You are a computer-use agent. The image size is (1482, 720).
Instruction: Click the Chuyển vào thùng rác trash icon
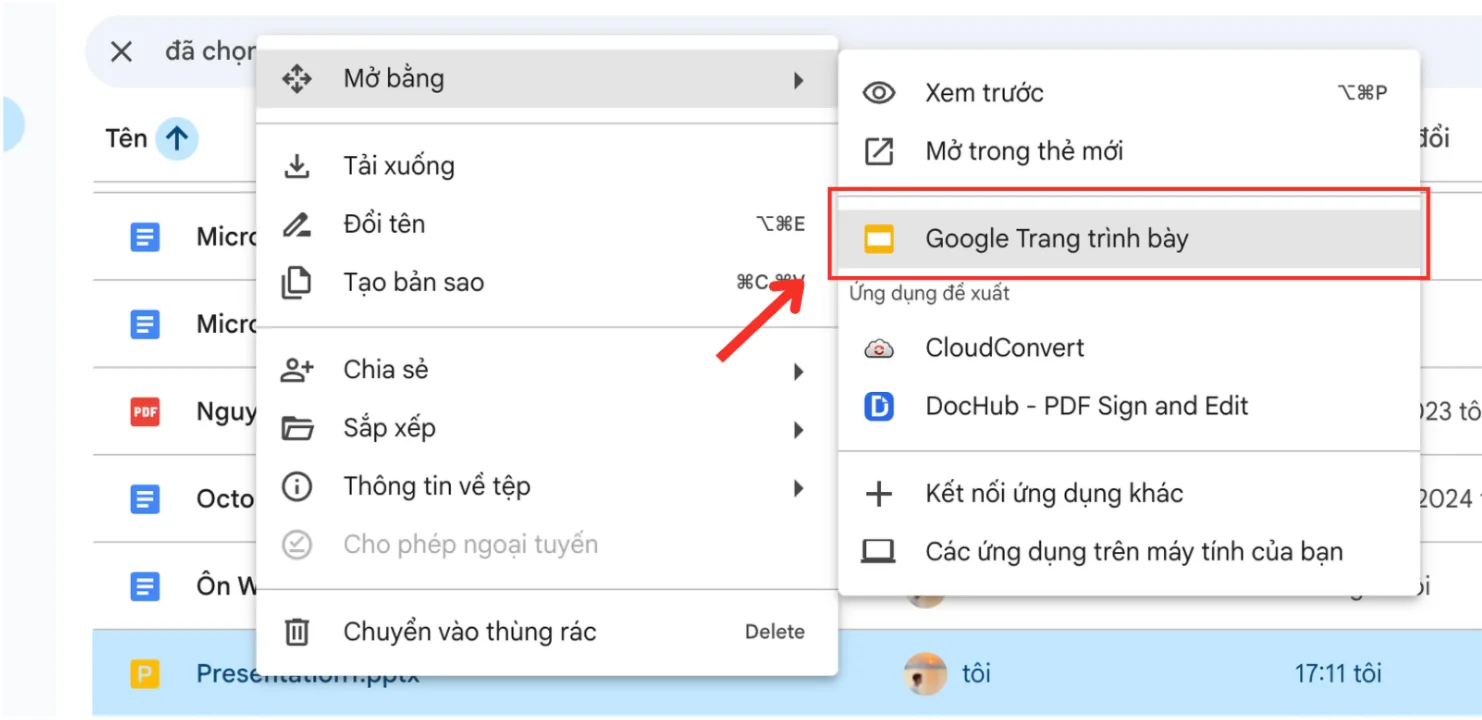297,632
